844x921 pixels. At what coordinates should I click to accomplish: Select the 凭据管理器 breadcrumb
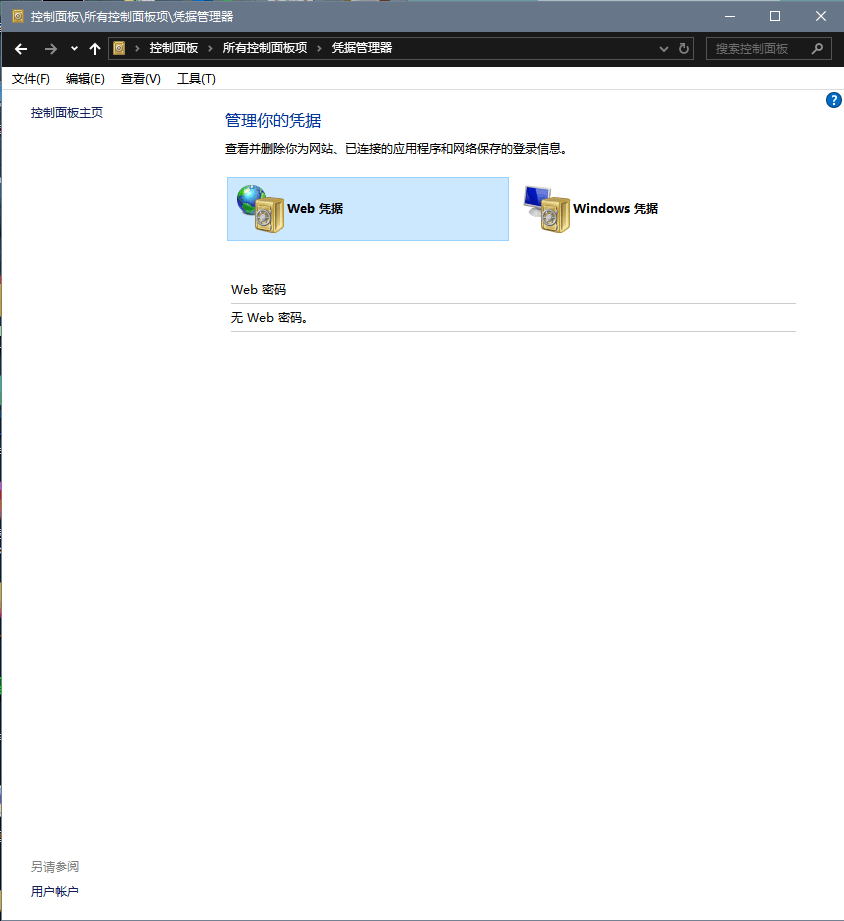(x=362, y=48)
